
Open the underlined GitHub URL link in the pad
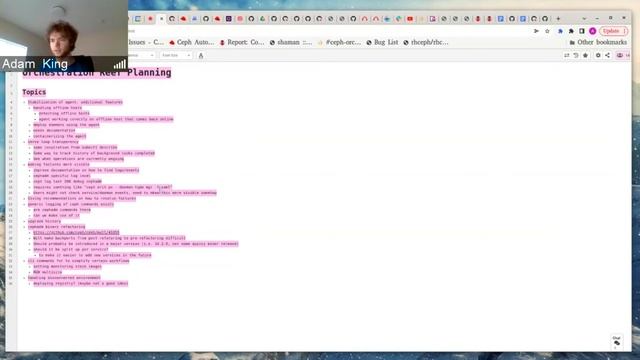pyautogui.click(x=76, y=232)
